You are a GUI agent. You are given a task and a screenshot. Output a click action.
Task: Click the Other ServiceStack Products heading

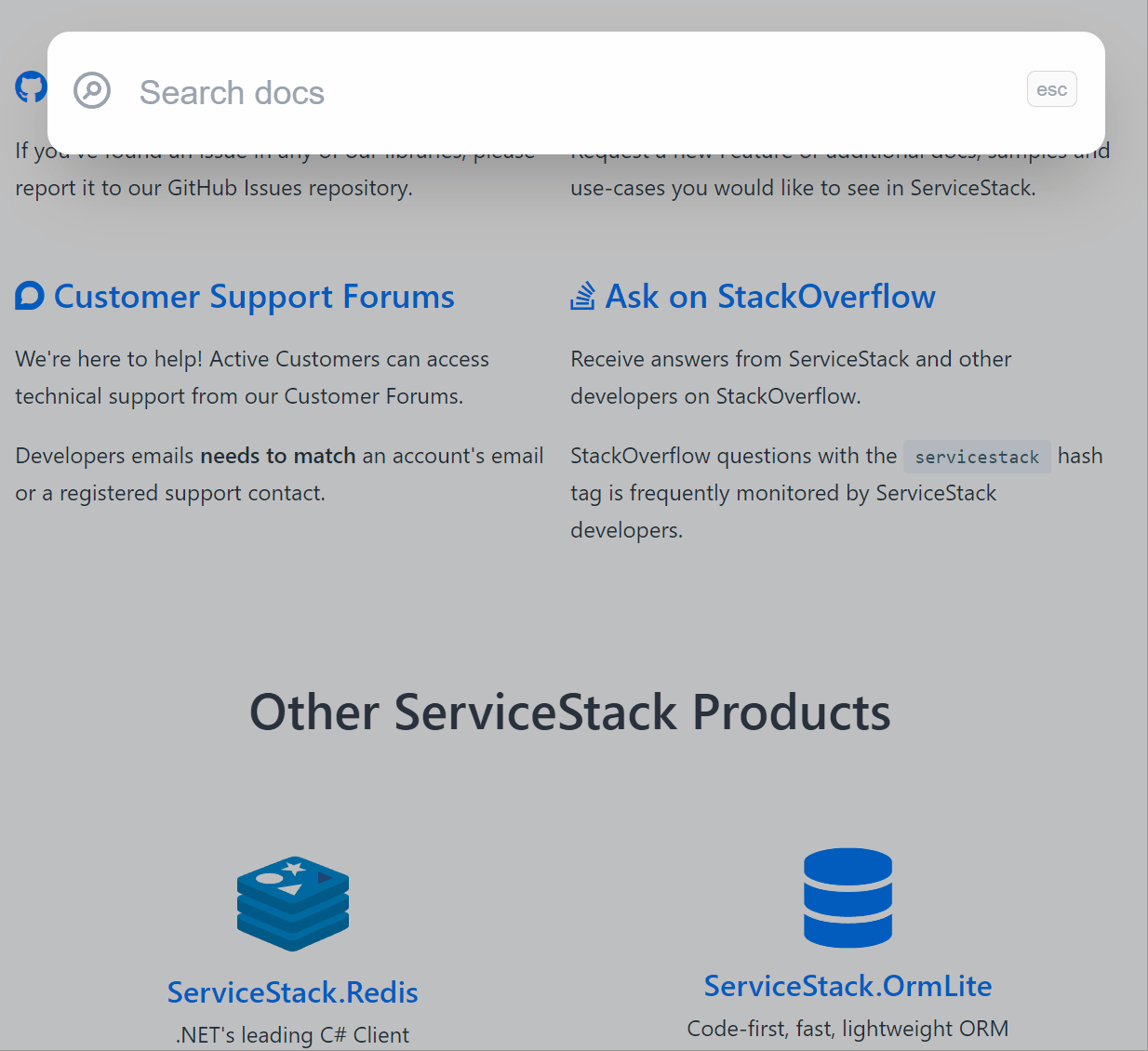570,712
